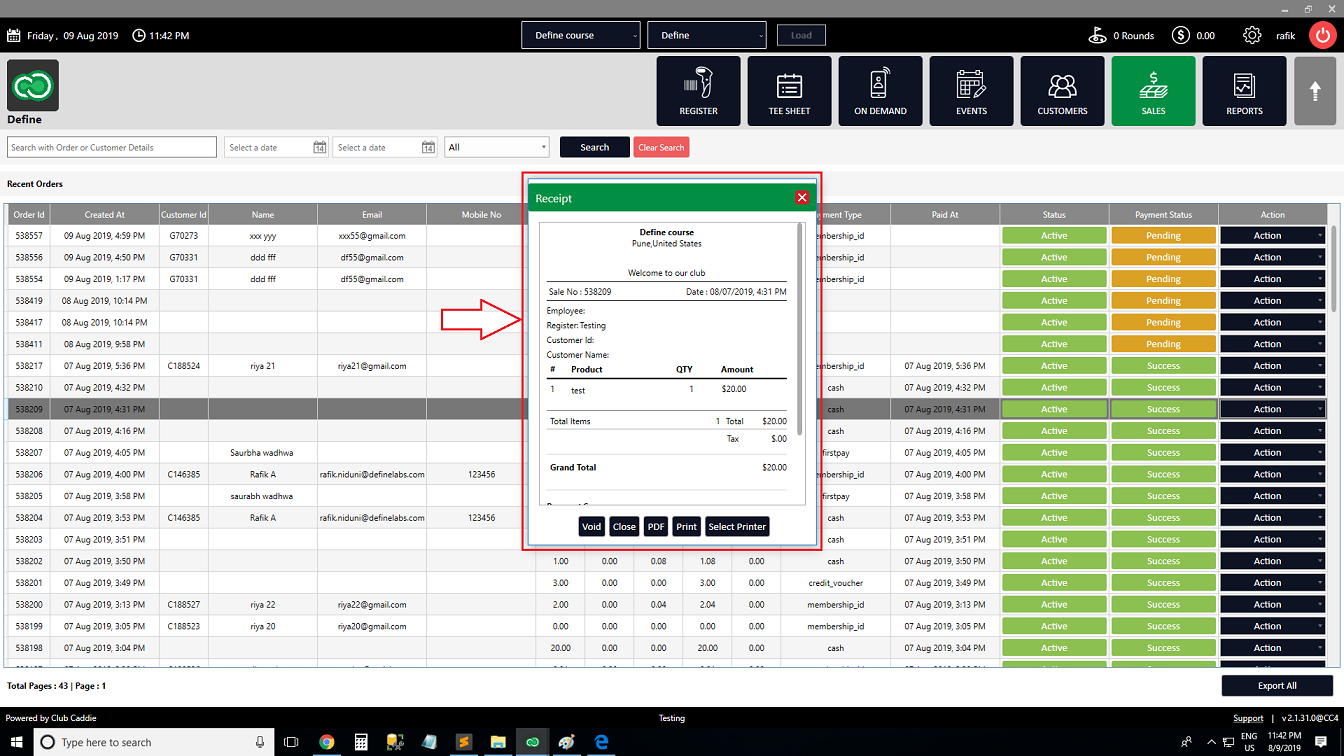Click the black Search button
This screenshot has height=756, width=1344.
point(595,147)
